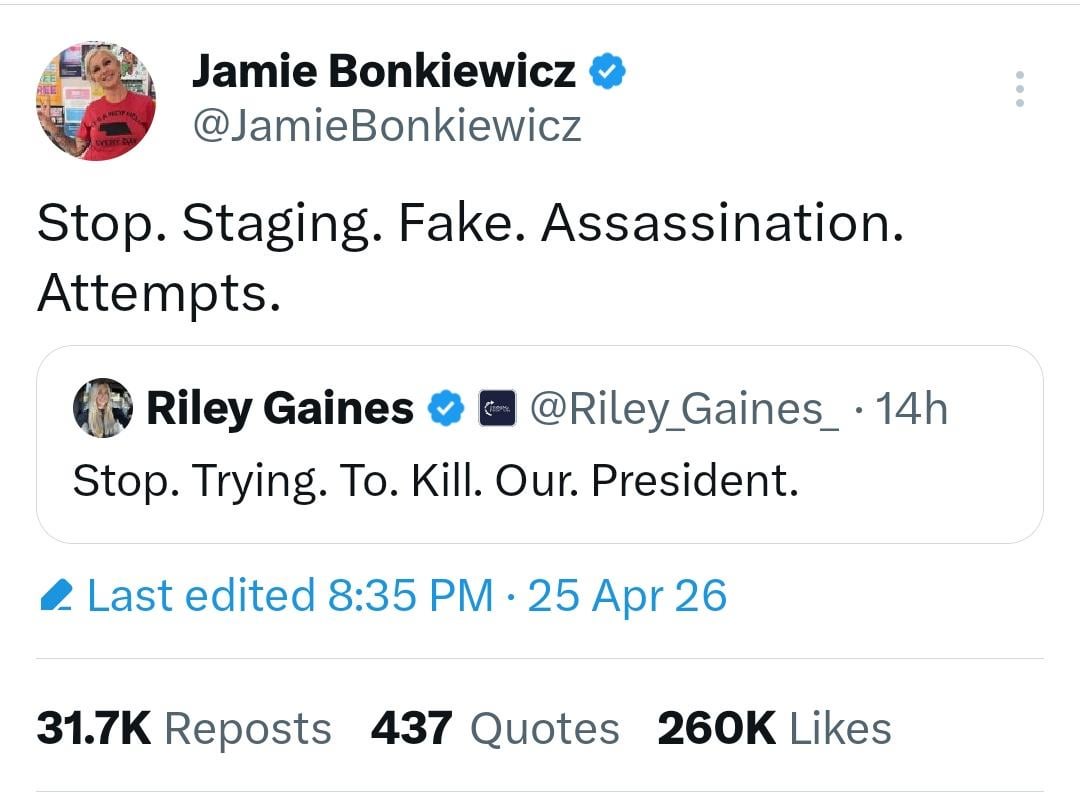
Task: Click the 14h timestamp on the quoted tweet
Action: click(x=910, y=408)
